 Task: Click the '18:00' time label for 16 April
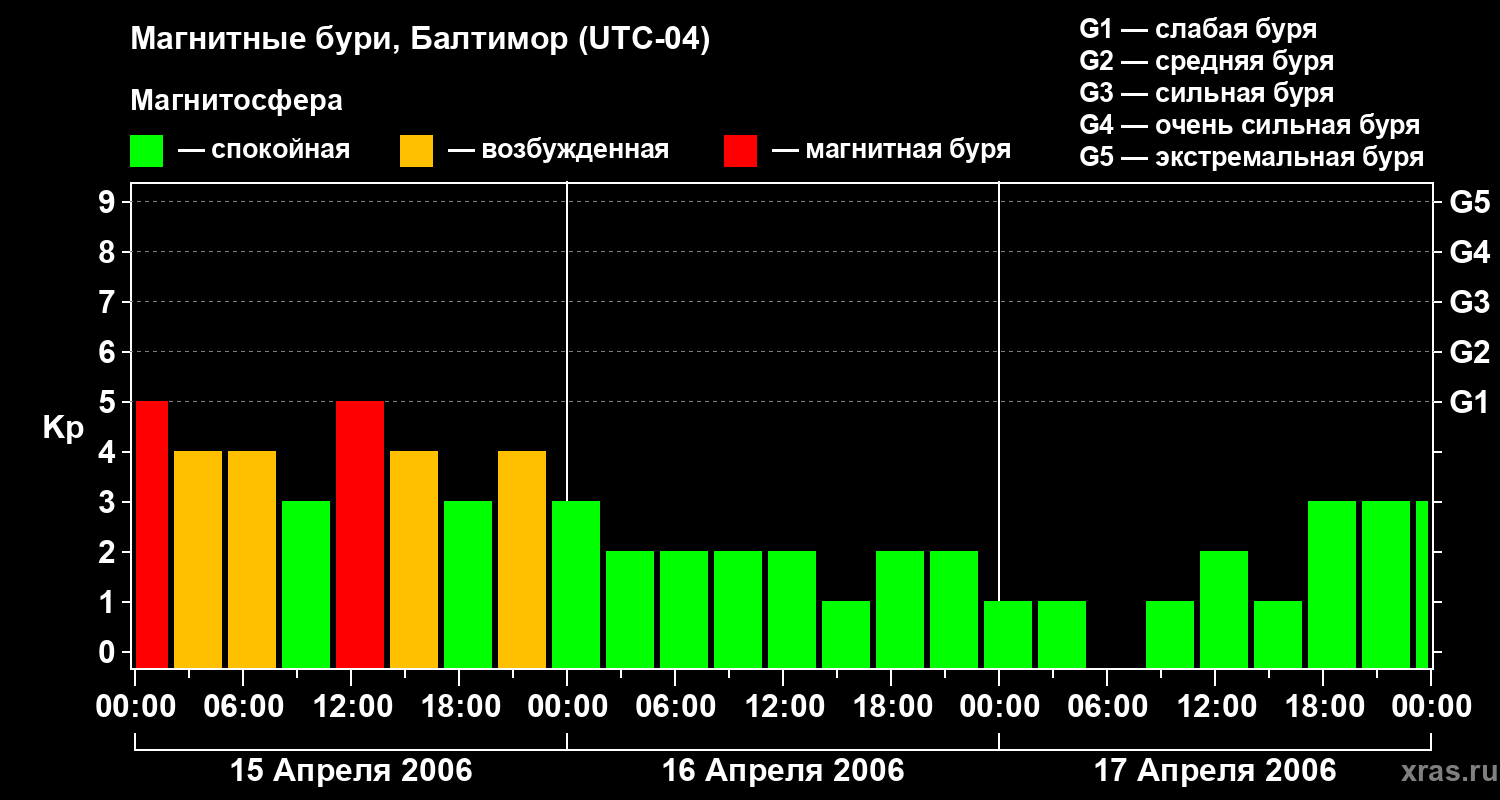point(892,707)
